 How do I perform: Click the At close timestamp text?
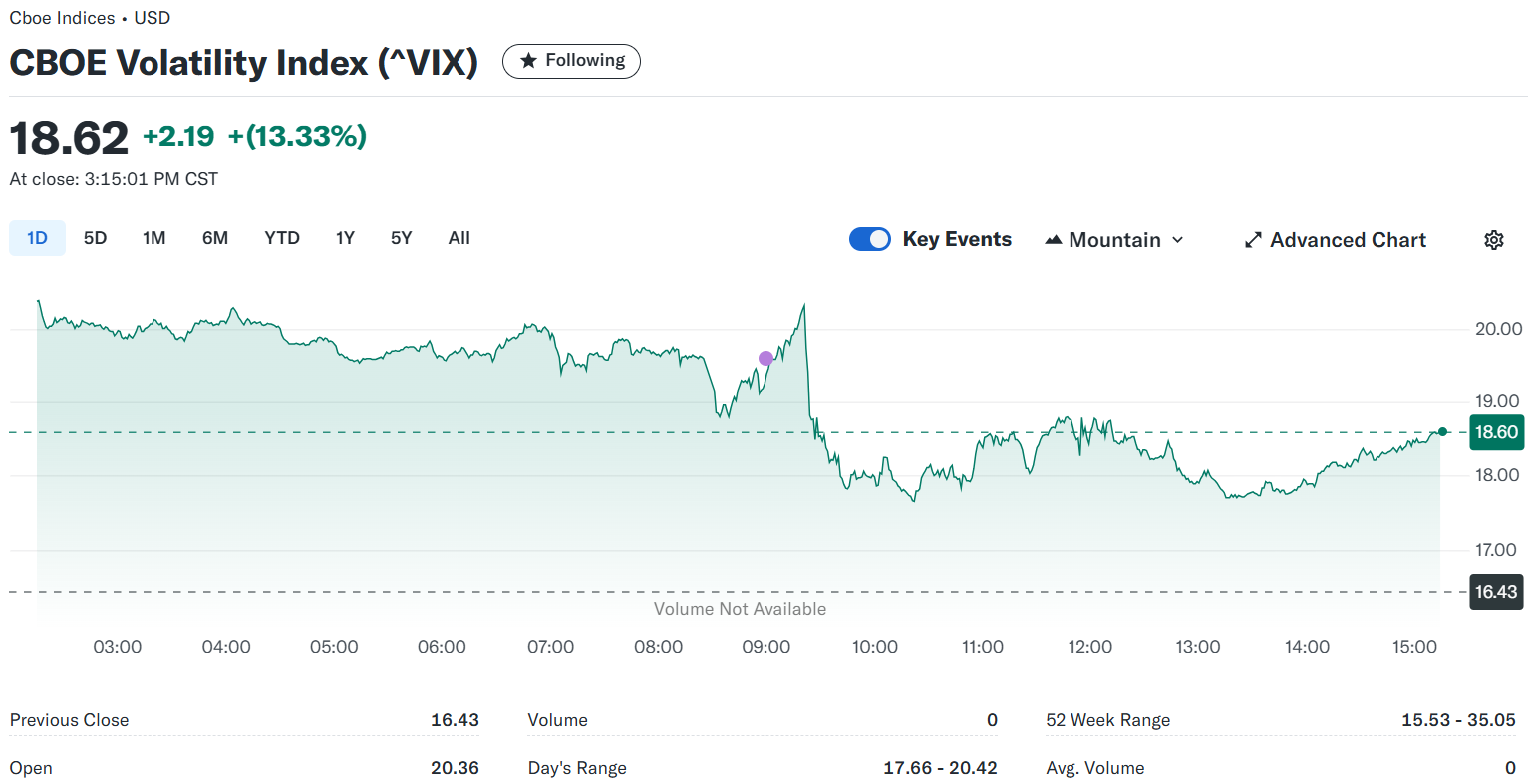pos(114,179)
